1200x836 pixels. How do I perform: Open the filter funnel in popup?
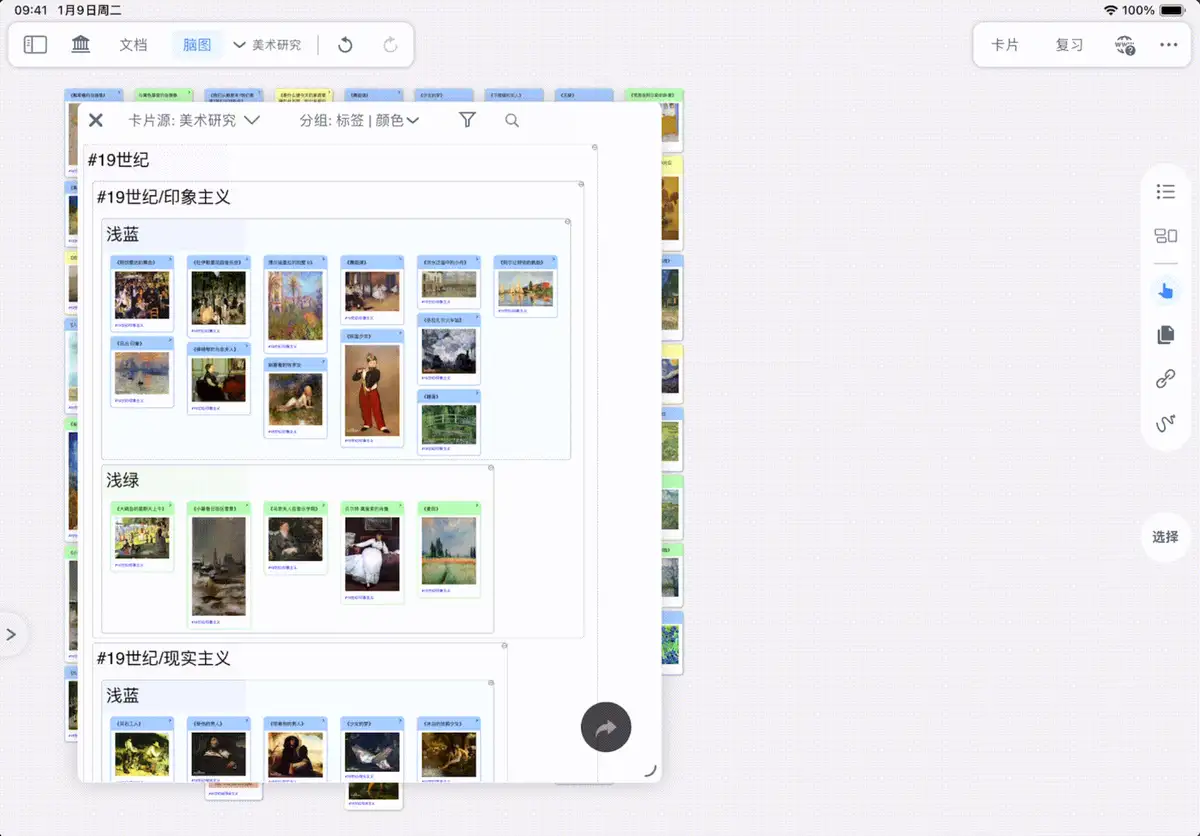click(x=467, y=120)
